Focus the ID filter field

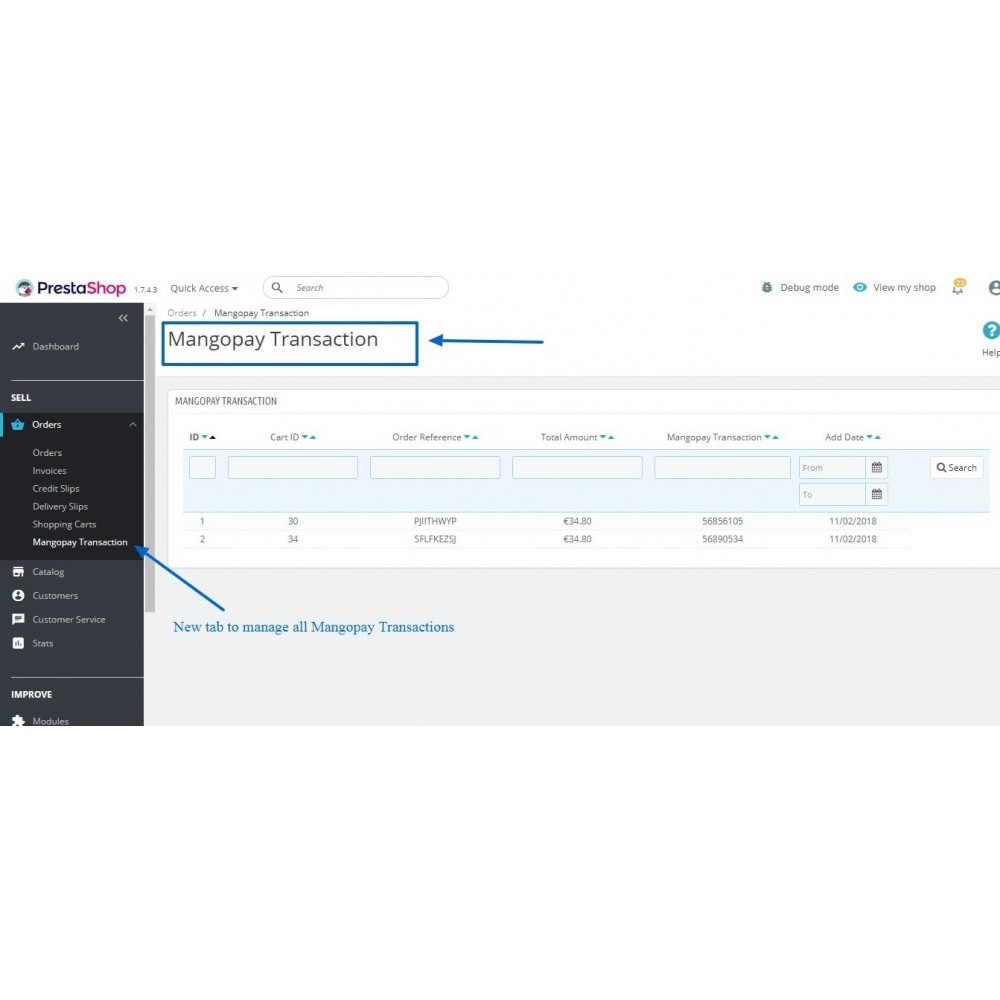(202, 468)
